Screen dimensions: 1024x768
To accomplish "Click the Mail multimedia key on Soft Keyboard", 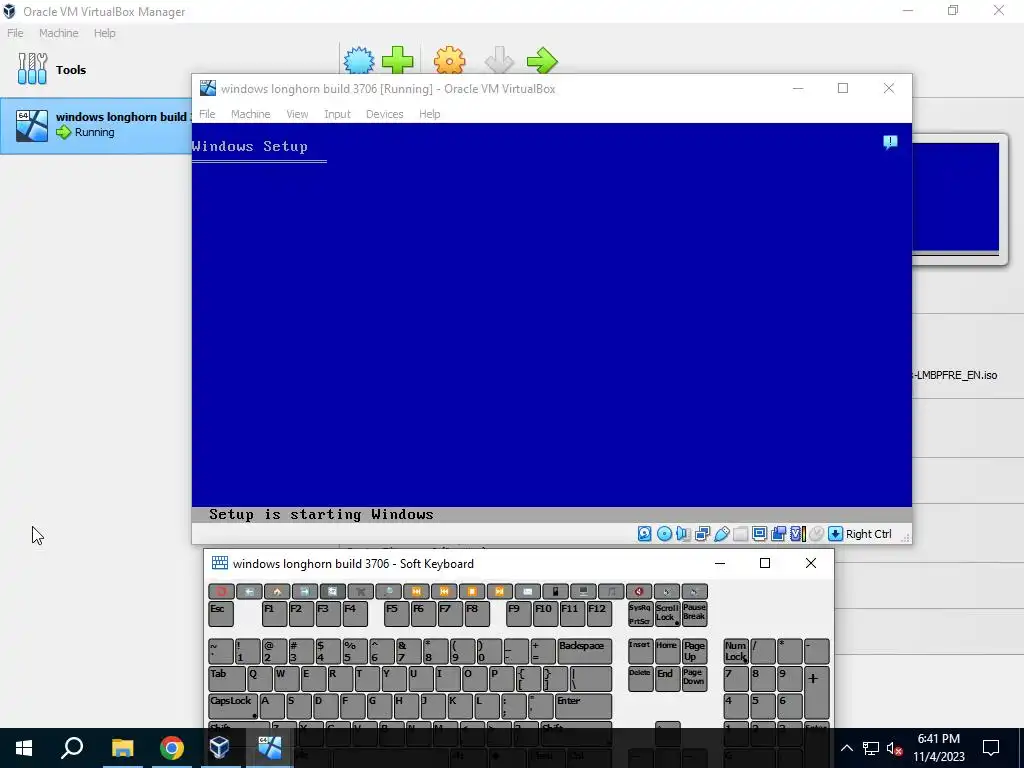I will (528, 592).
